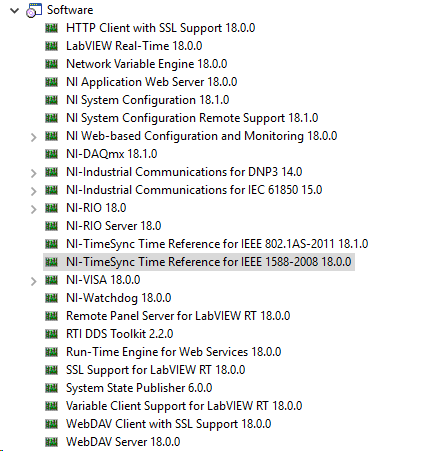Select WebDAV Server 18.0.0 entry
The width and height of the screenshot is (429, 451).
click(x=123, y=442)
